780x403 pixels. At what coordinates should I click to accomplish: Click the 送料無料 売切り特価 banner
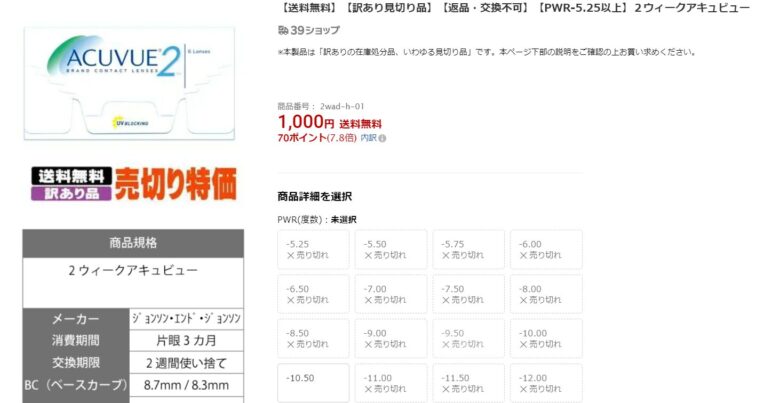point(133,182)
